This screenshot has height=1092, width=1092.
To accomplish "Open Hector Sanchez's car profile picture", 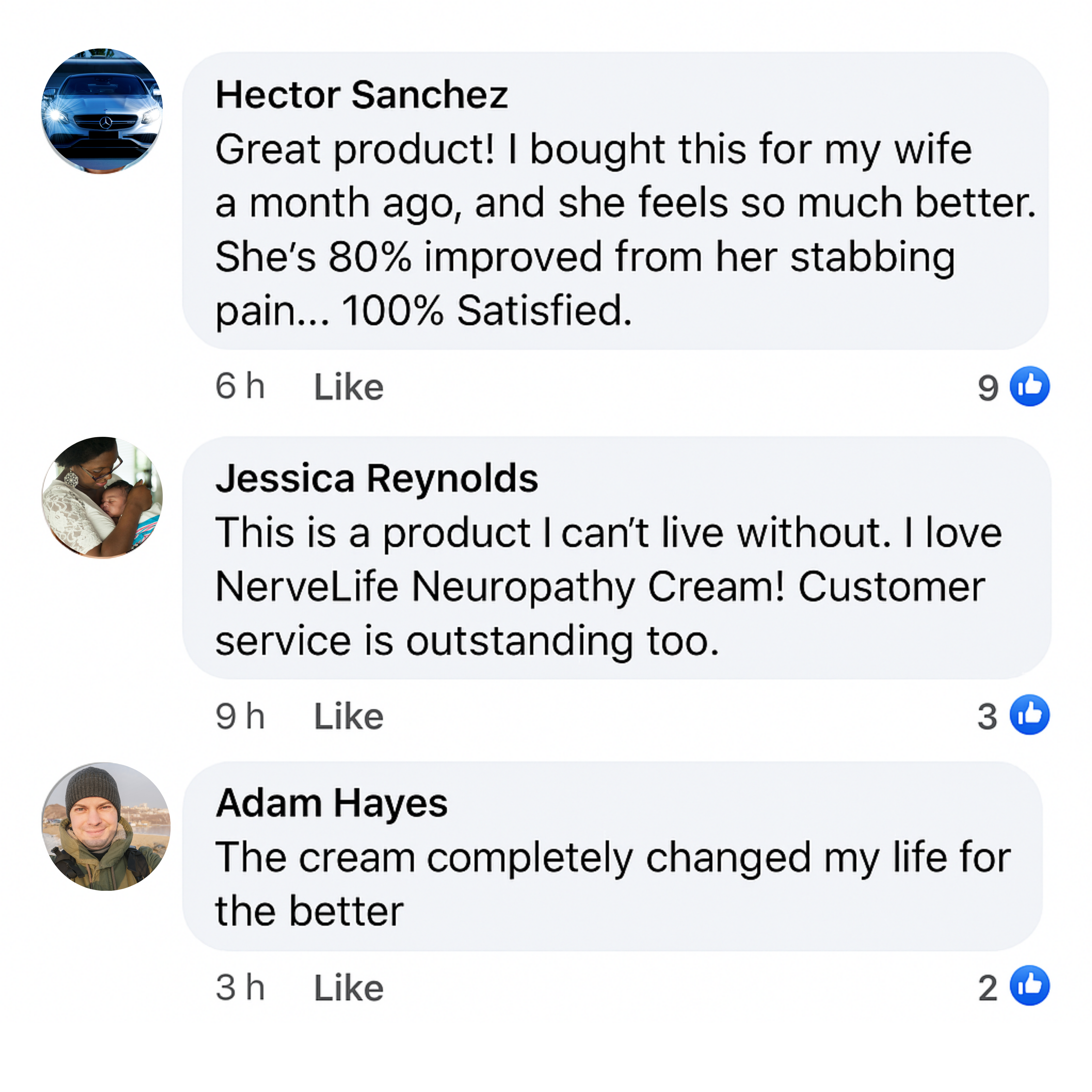I will pyautogui.click(x=102, y=111).
